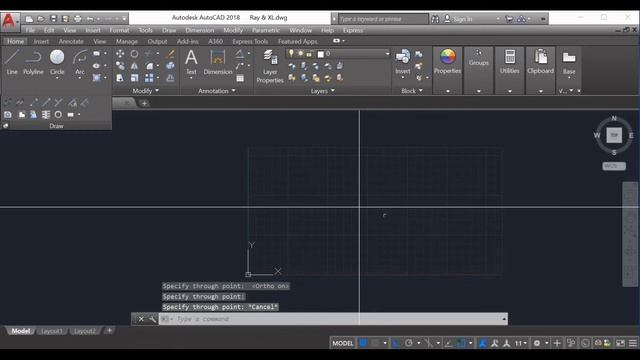Click the help keyword search field
The height and width of the screenshot is (360, 640).
(x=383, y=19)
